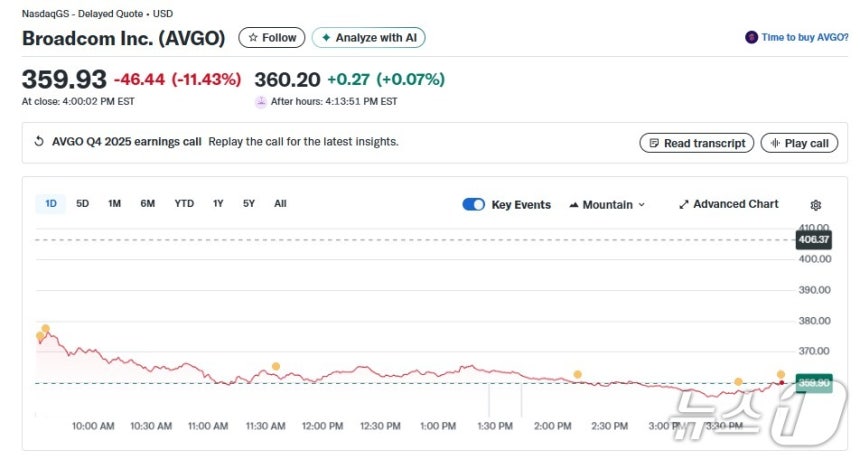
Task: Switch chart to 5Y range
Action: tap(249, 203)
